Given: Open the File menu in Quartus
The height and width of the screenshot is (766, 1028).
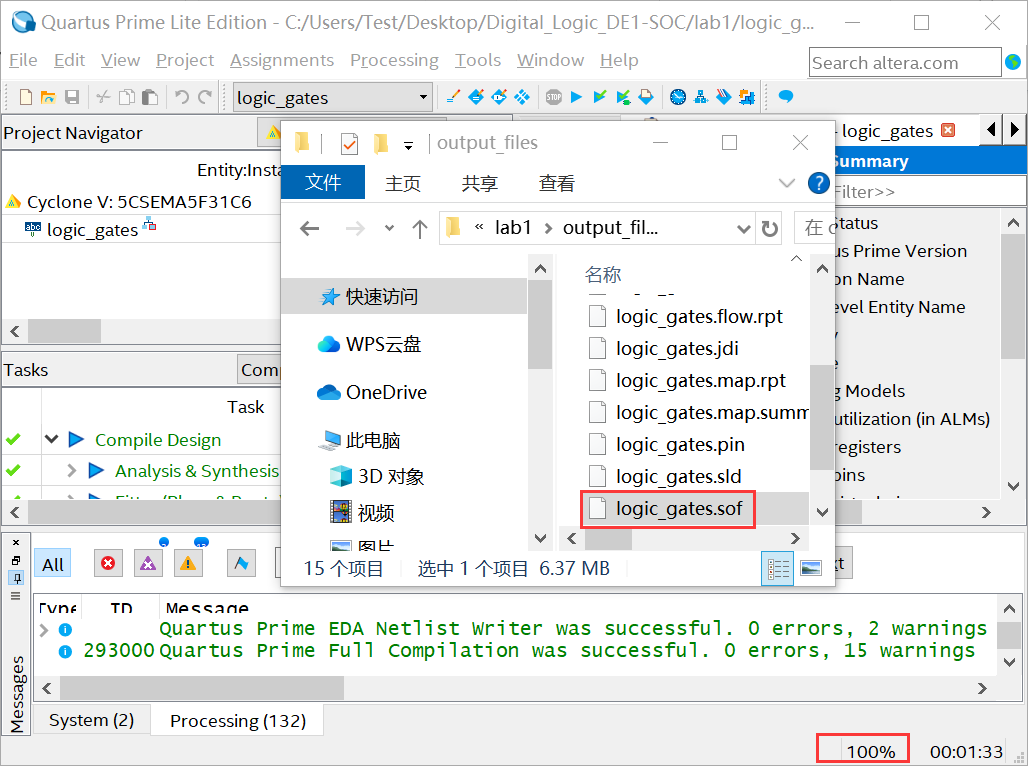Looking at the screenshot, I should 23,60.
